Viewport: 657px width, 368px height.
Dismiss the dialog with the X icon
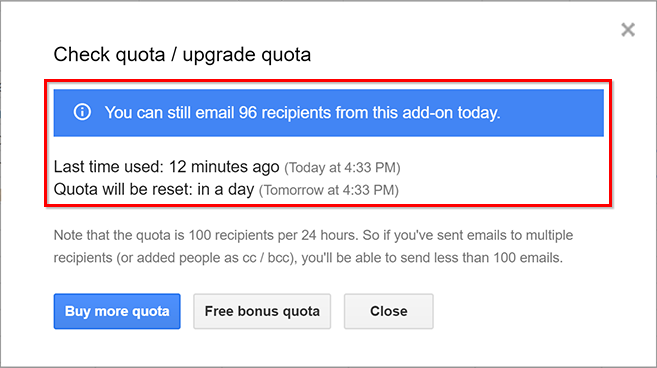628,30
